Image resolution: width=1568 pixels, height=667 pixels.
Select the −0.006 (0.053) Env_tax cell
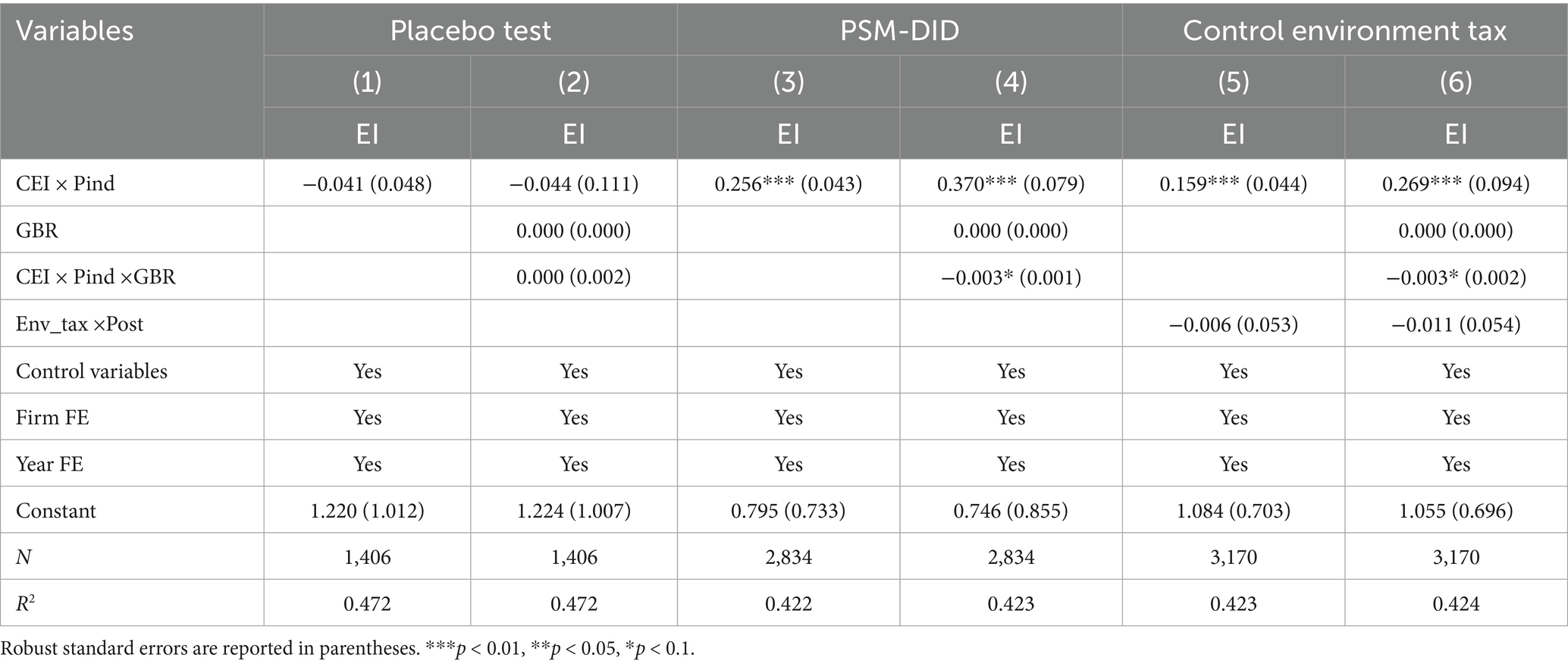[1233, 324]
